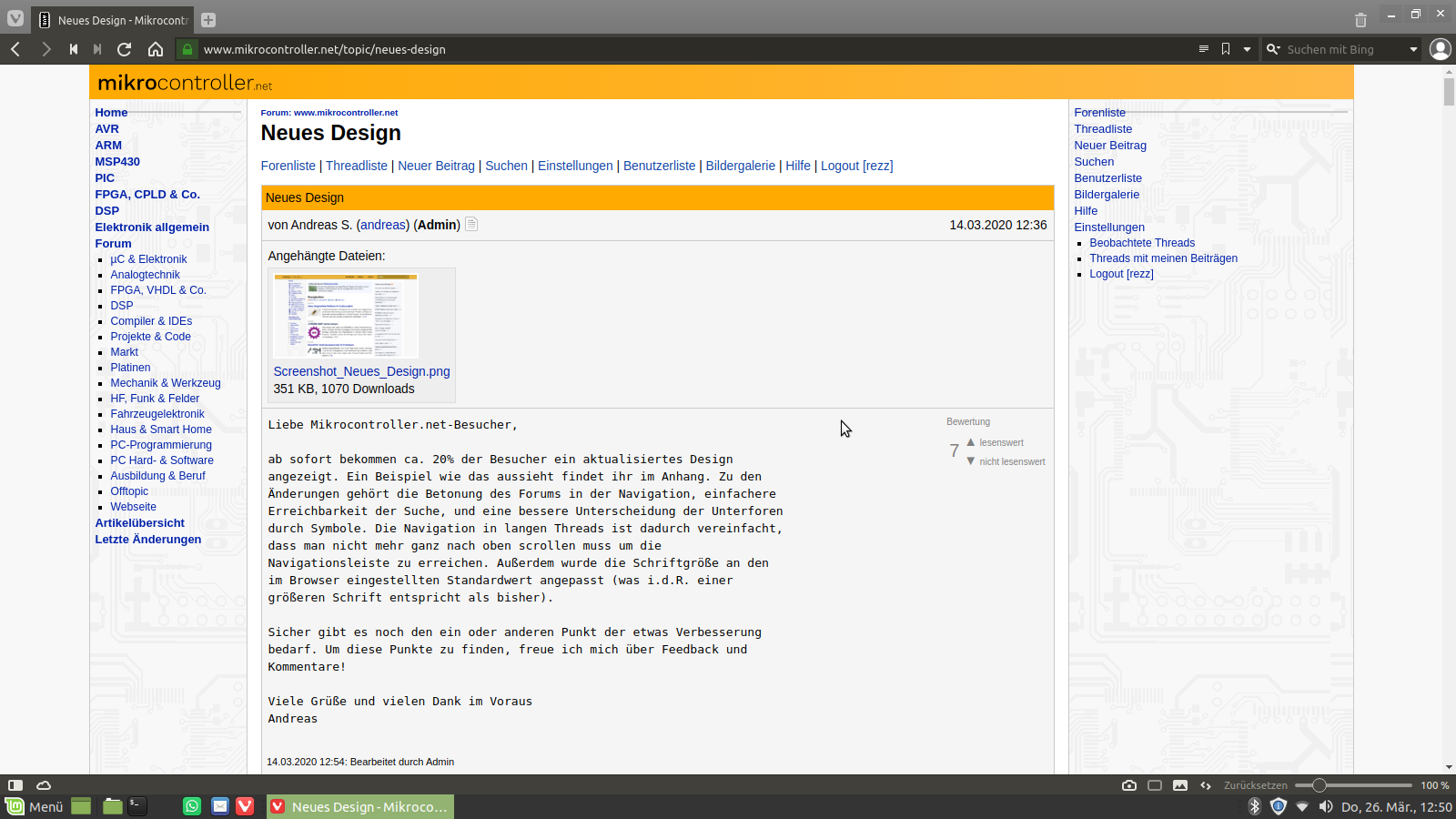
Task: Open Forum: www.mikrocontroller.net breadcrumb
Action: click(x=329, y=113)
